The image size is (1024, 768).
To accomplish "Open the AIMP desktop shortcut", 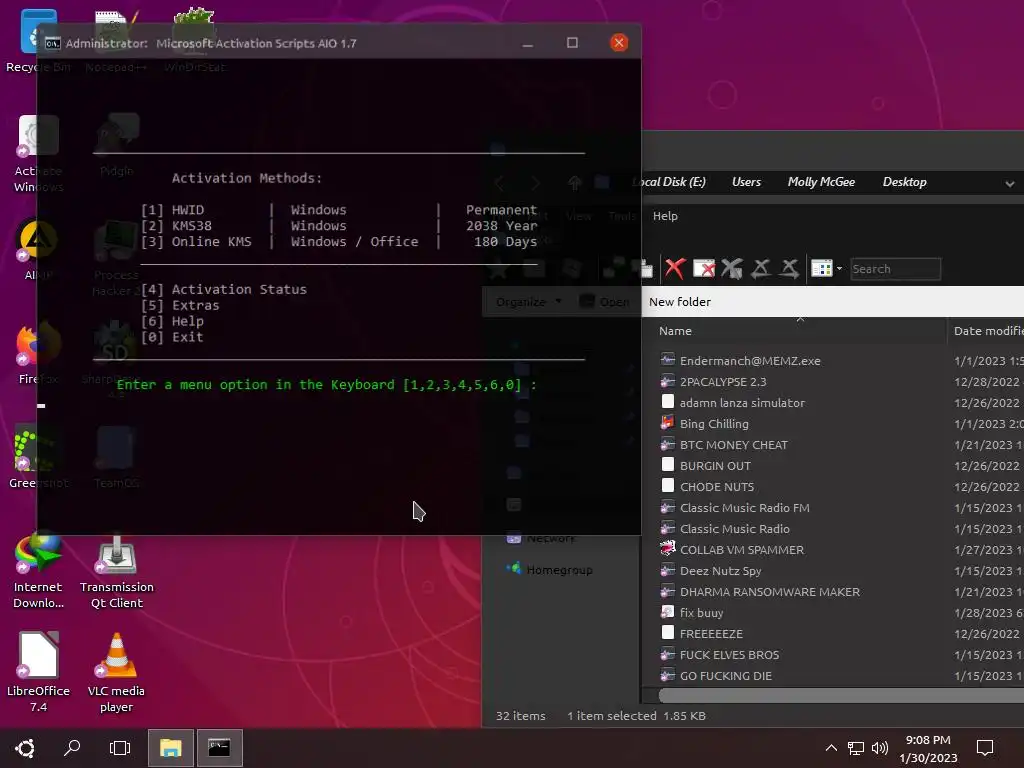I will tap(38, 249).
